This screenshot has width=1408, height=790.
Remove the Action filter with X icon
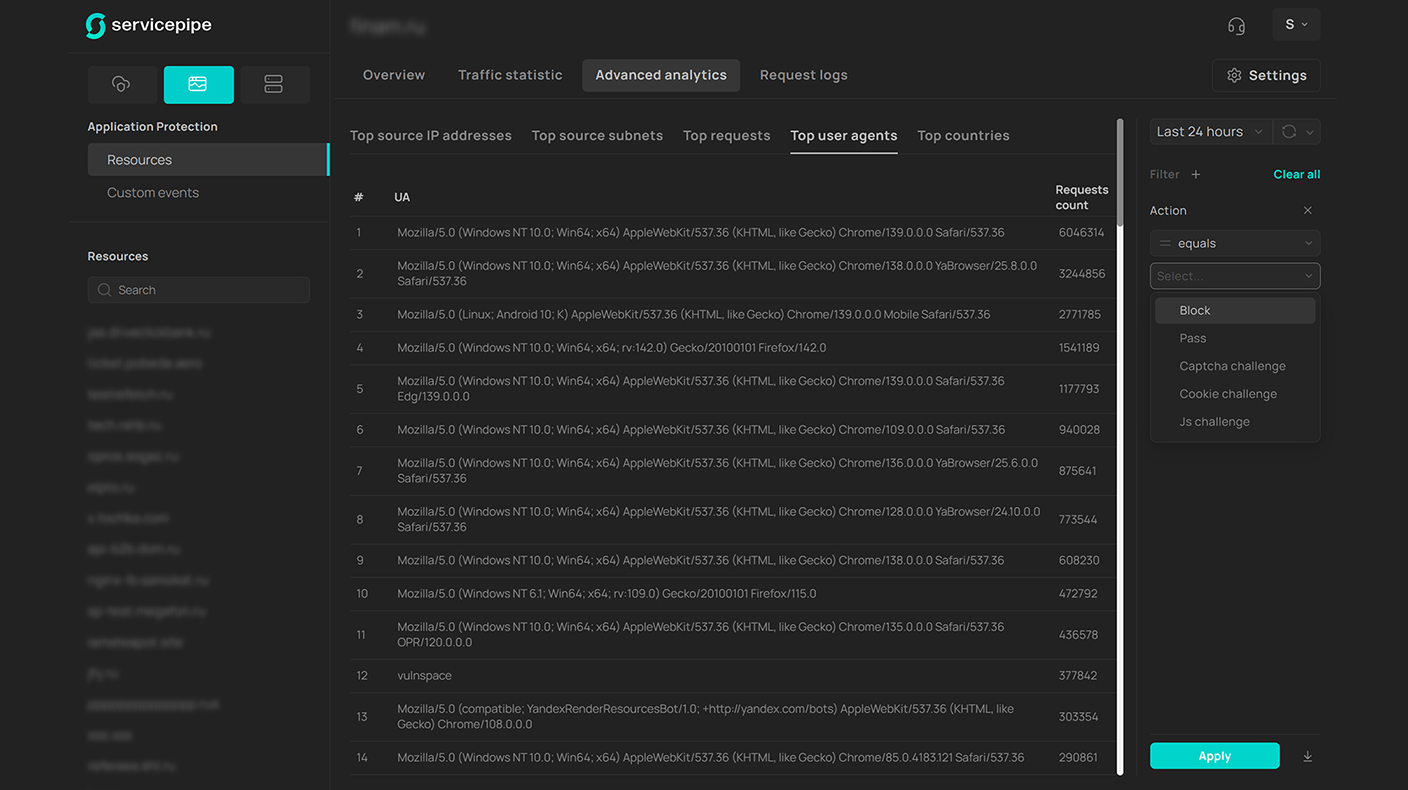[x=1307, y=211]
